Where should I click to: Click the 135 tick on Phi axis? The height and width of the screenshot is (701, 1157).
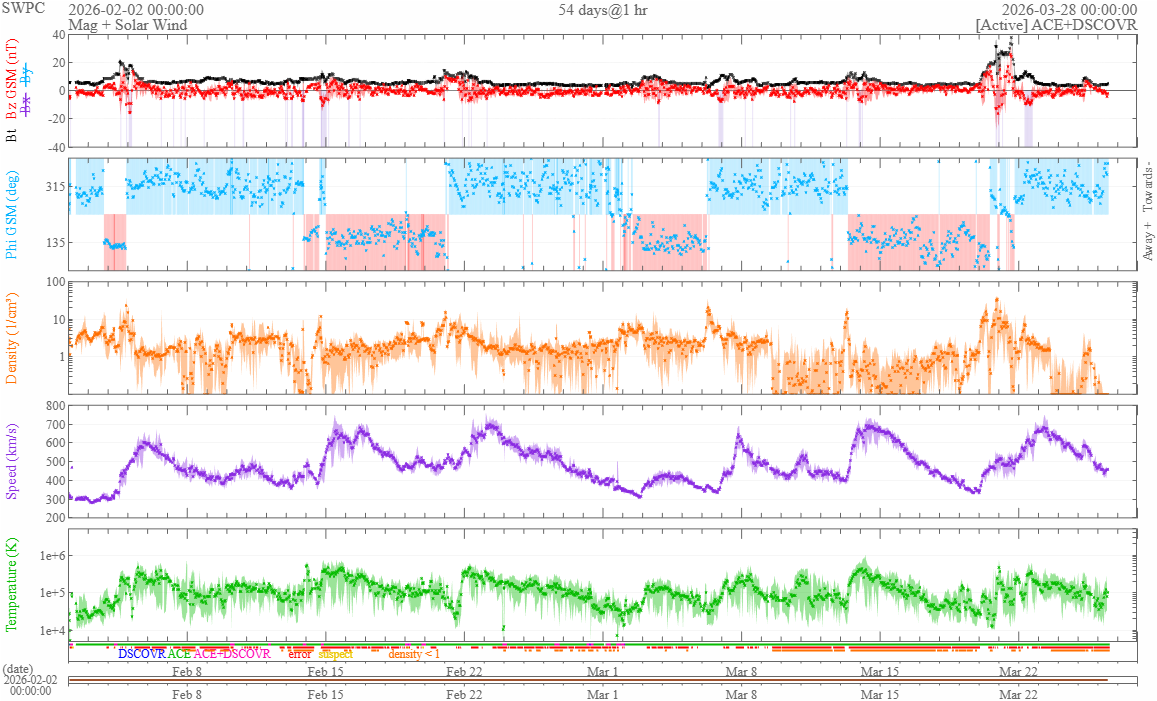(x=55, y=242)
